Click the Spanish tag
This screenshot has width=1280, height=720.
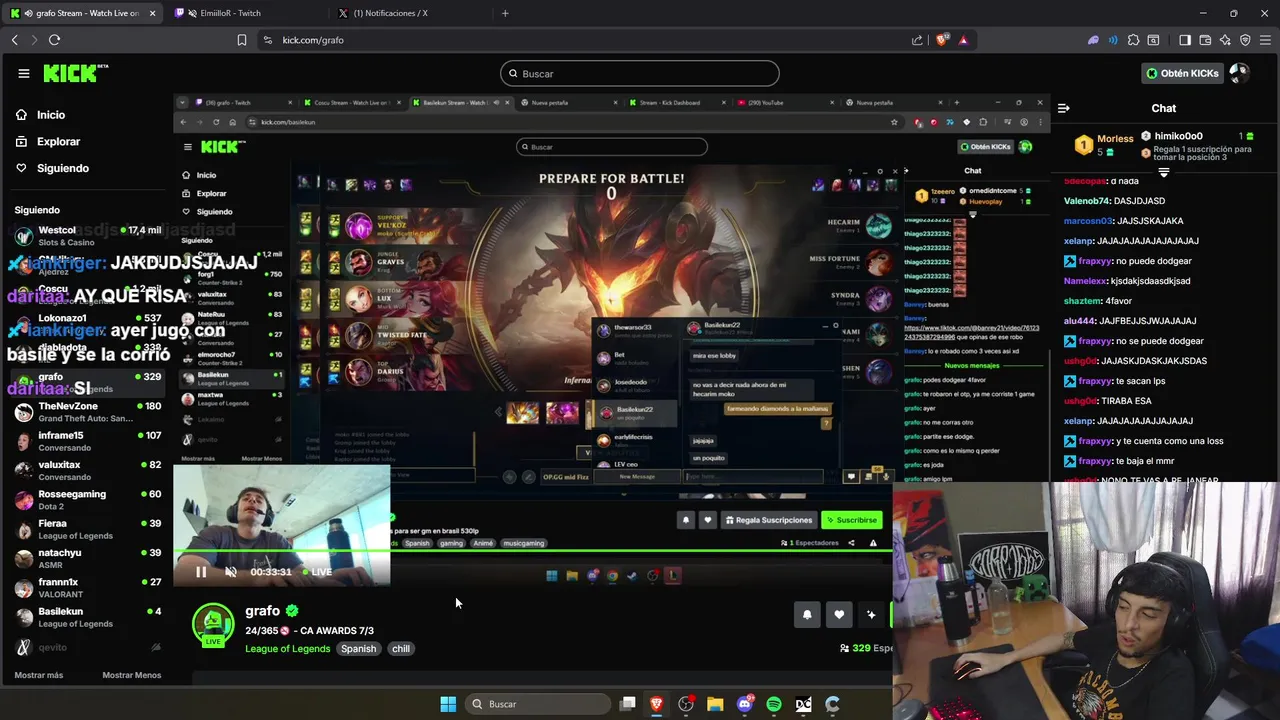358,649
